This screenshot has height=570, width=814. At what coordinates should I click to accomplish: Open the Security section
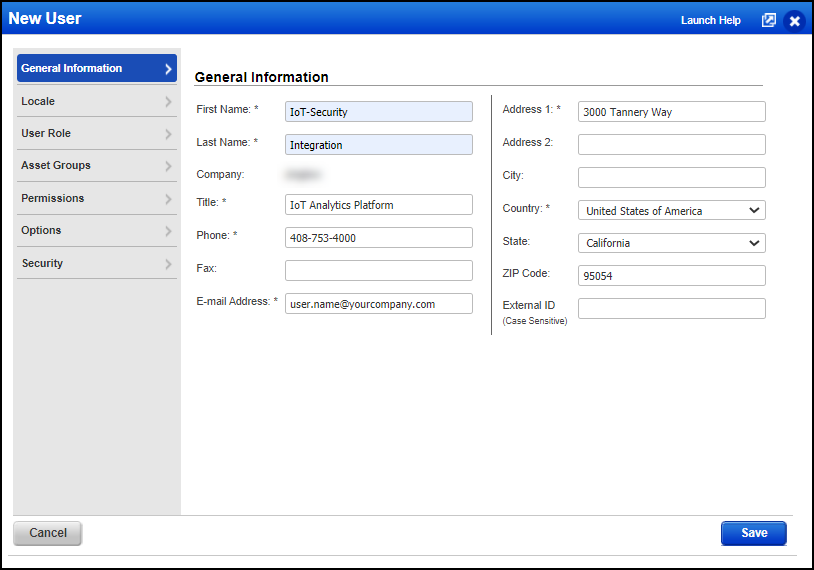pyautogui.click(x=96, y=263)
